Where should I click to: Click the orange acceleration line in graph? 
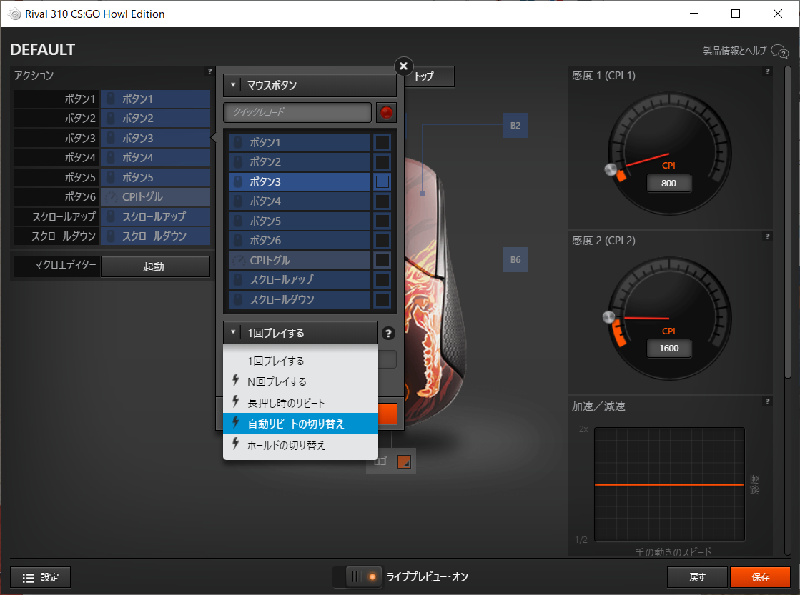669,485
